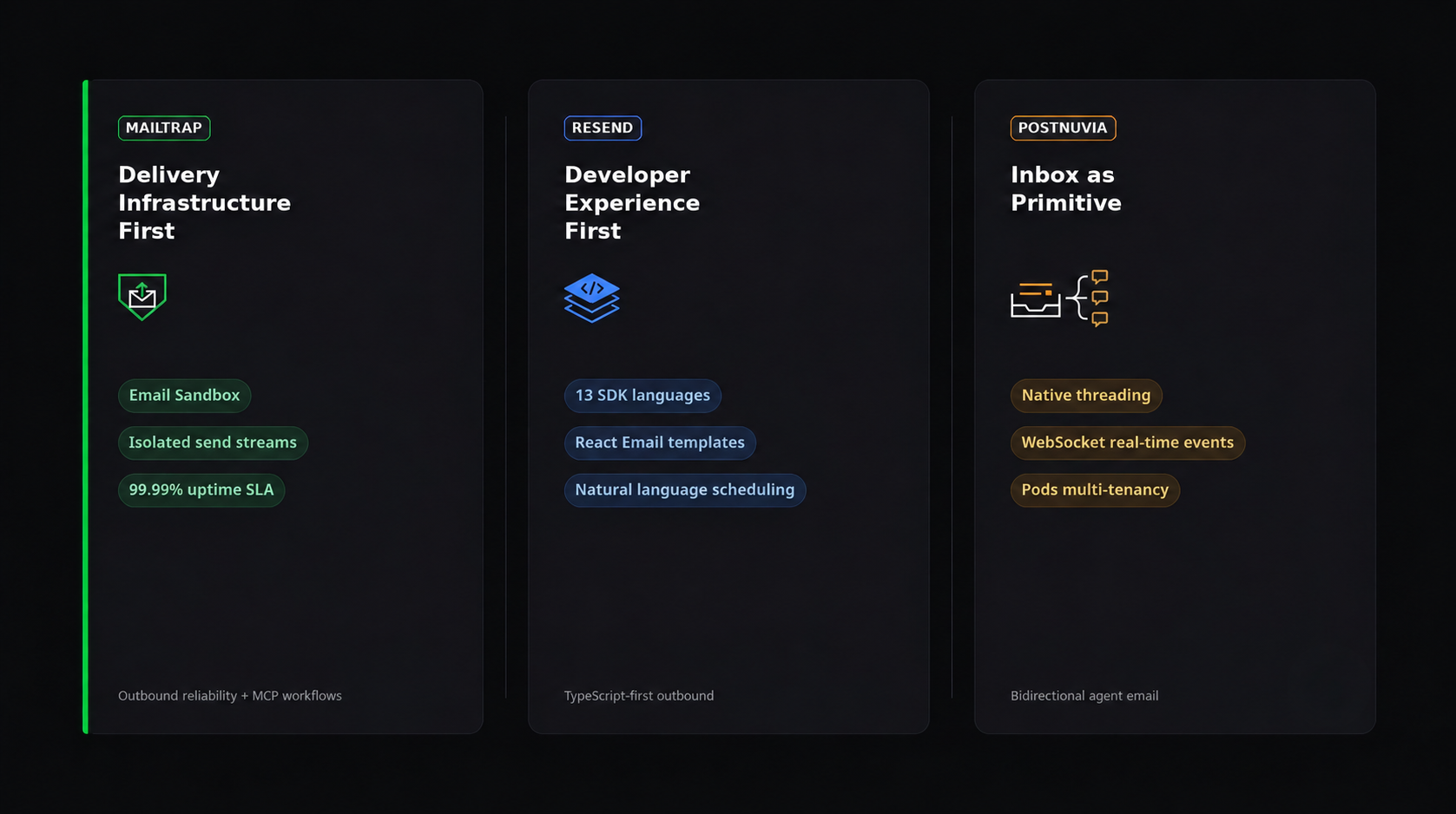Image resolution: width=1456 pixels, height=814 pixels.
Task: Click 'Bidirectional agent email' footer text
Action: click(x=1084, y=696)
